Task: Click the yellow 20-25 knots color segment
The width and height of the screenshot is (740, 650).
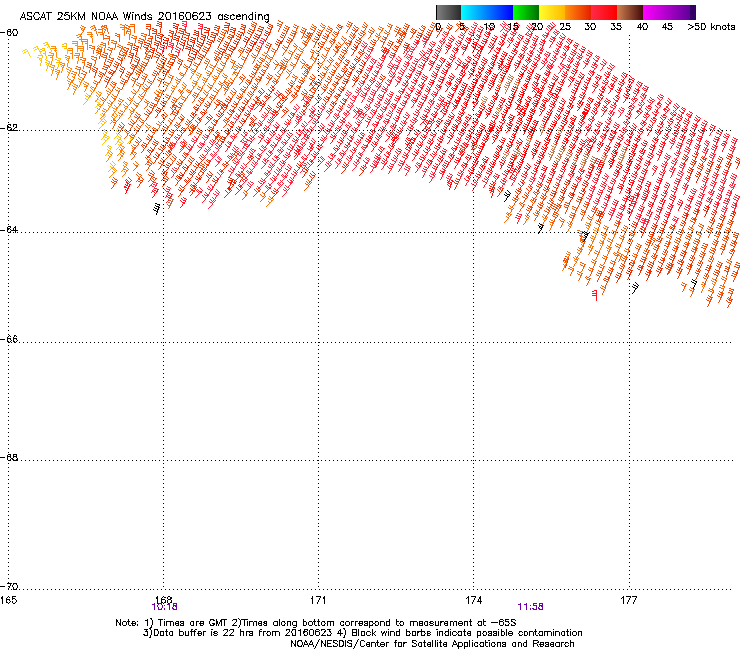Action: point(552,12)
